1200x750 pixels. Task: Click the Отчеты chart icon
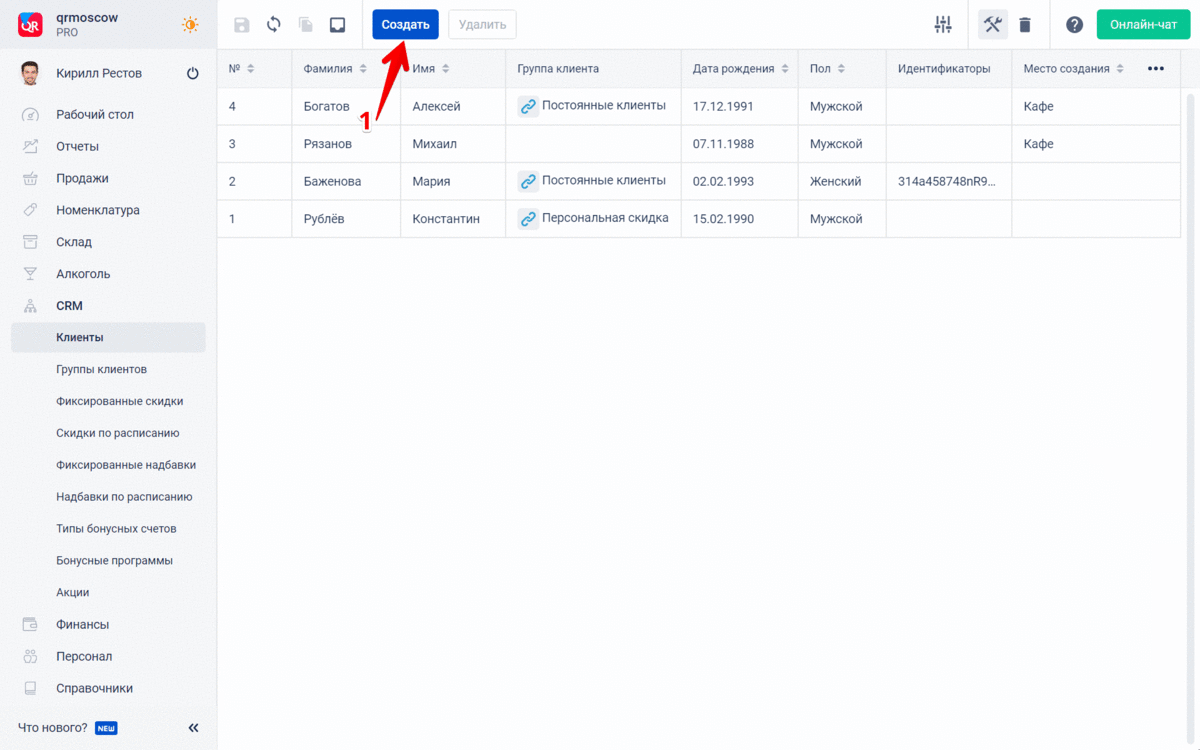tap(31, 147)
